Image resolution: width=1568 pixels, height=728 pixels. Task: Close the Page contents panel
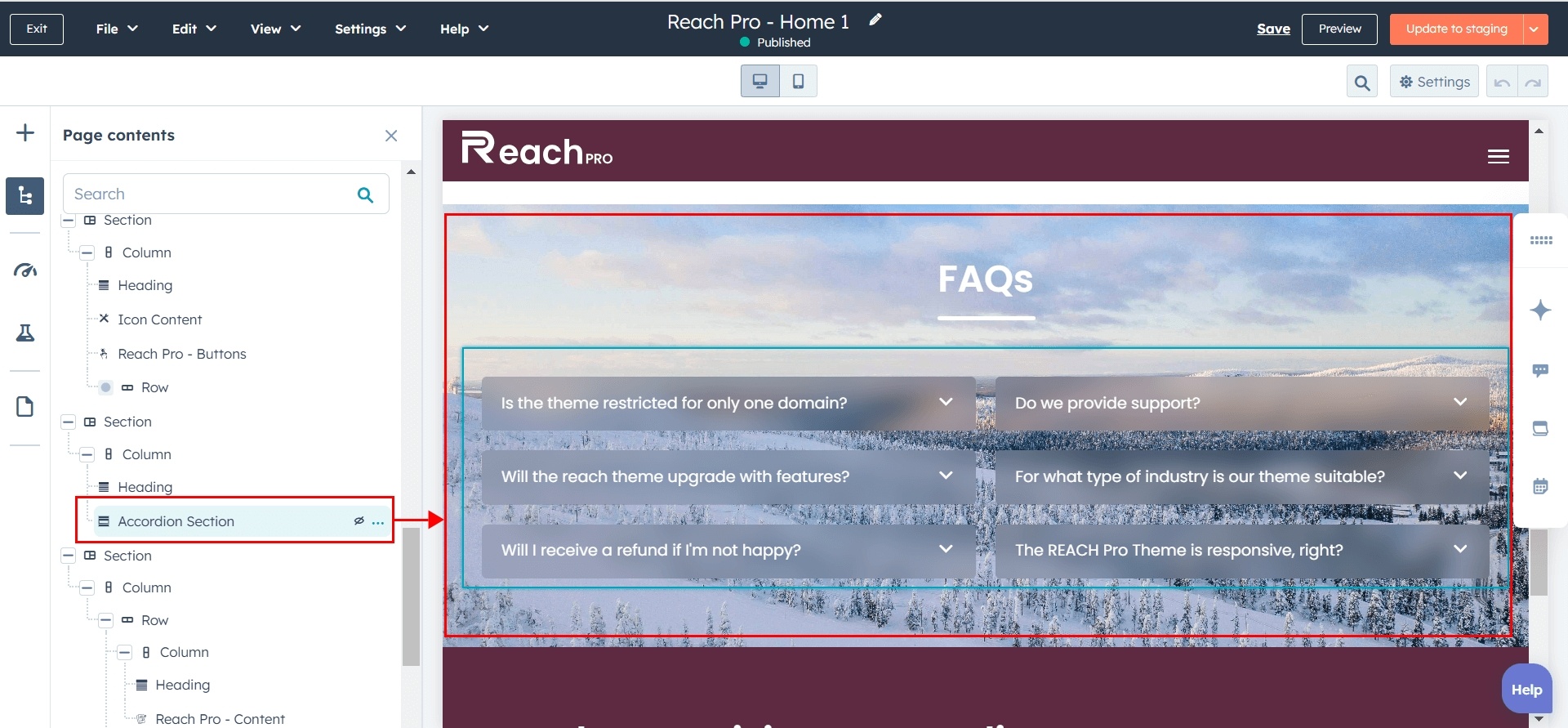(x=391, y=136)
